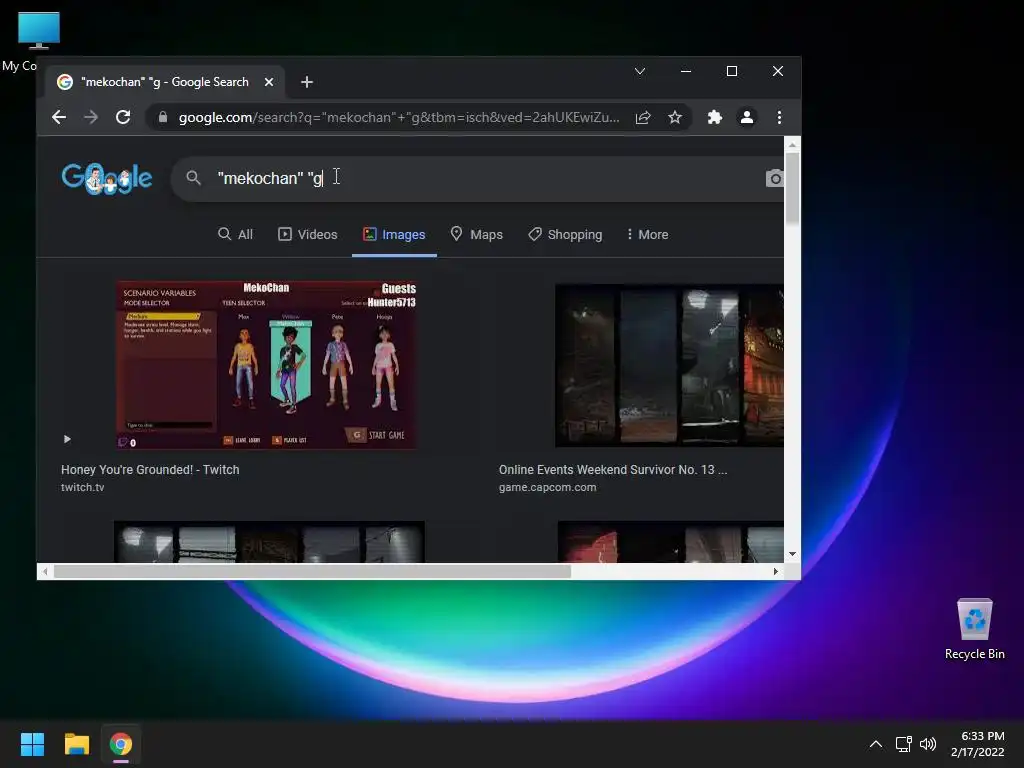Screen dimensions: 1024x768
Task: Open the MekoChan Twitch game thumbnail
Action: point(266,364)
